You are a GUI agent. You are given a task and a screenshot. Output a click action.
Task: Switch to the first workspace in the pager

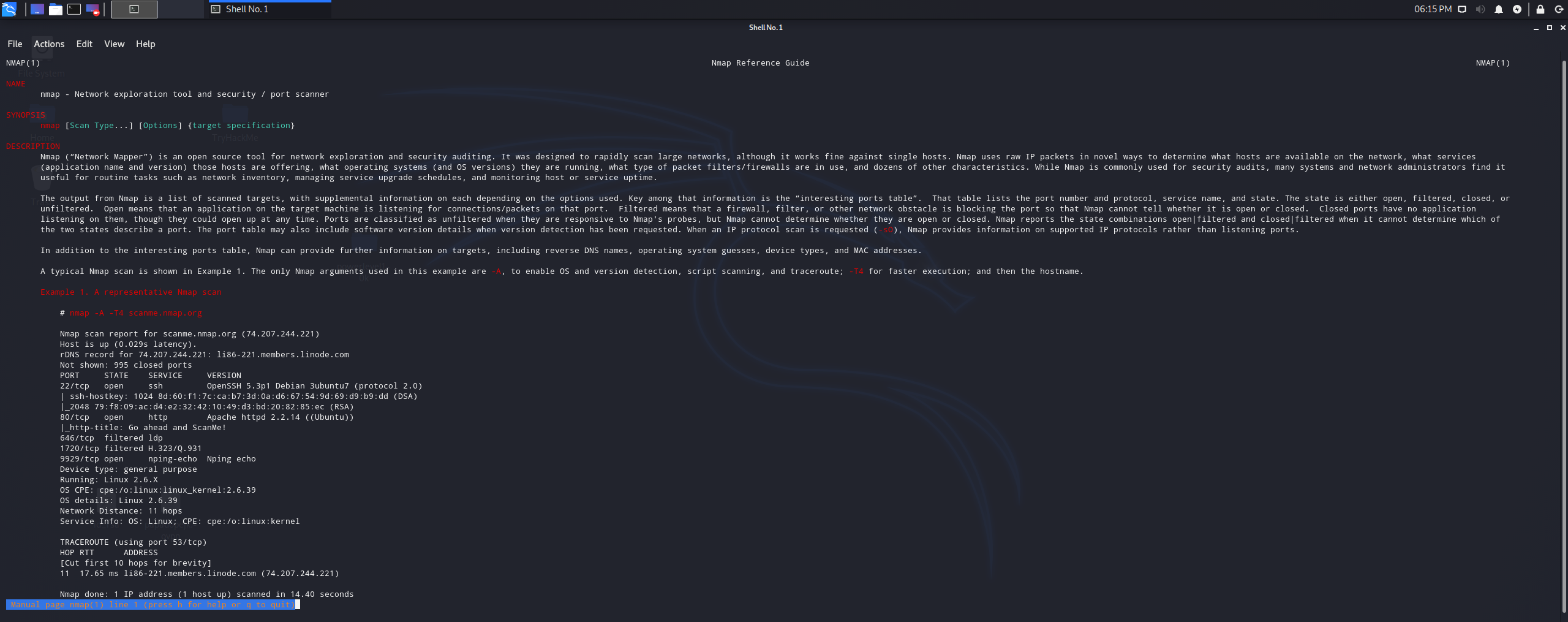click(134, 9)
